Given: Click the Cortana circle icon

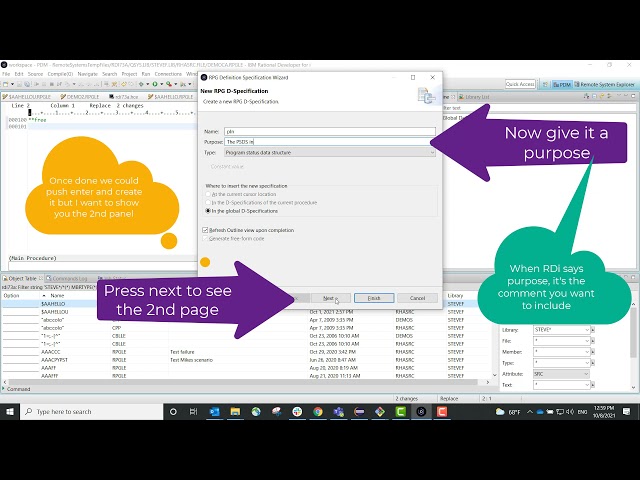Looking at the screenshot, I should point(173,412).
